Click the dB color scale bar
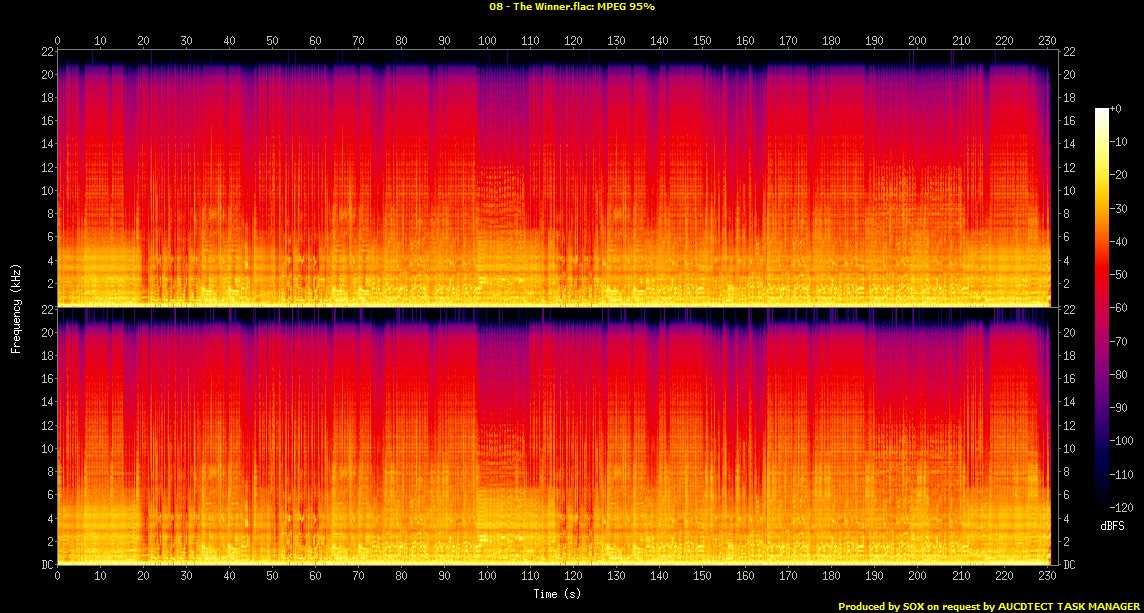1144x613 pixels. coord(1102,309)
